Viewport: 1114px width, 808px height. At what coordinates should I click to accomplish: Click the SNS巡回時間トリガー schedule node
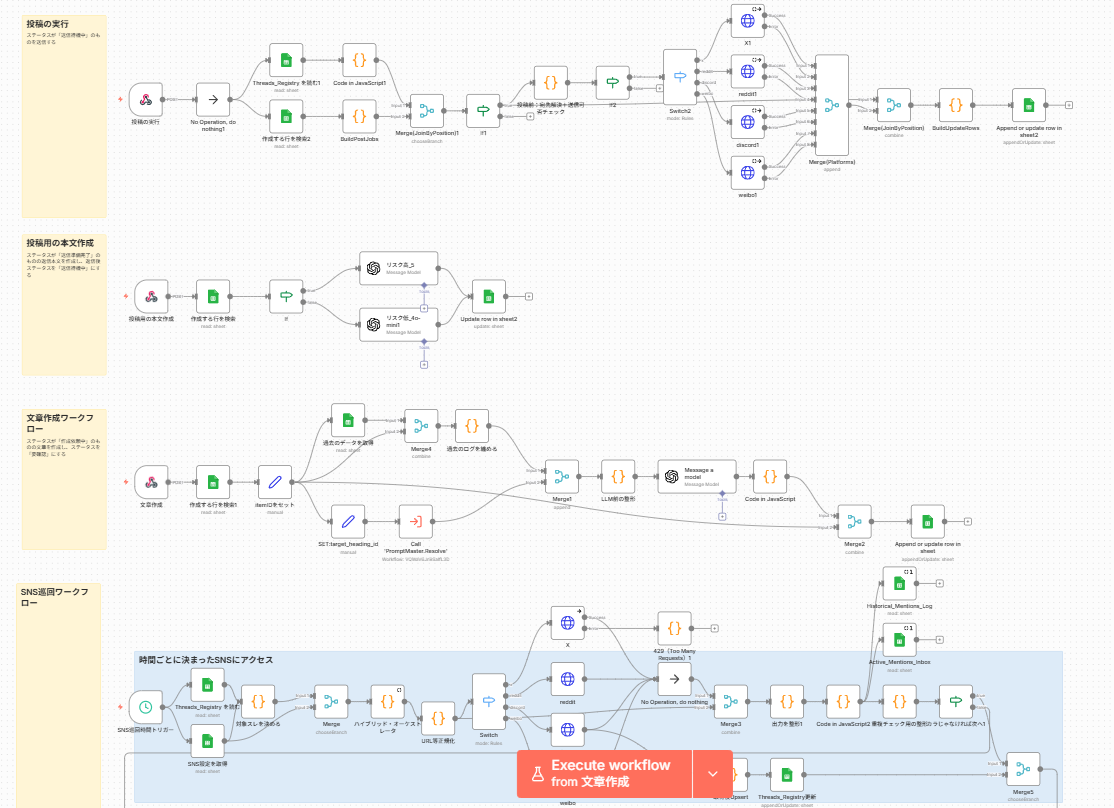[x=145, y=707]
